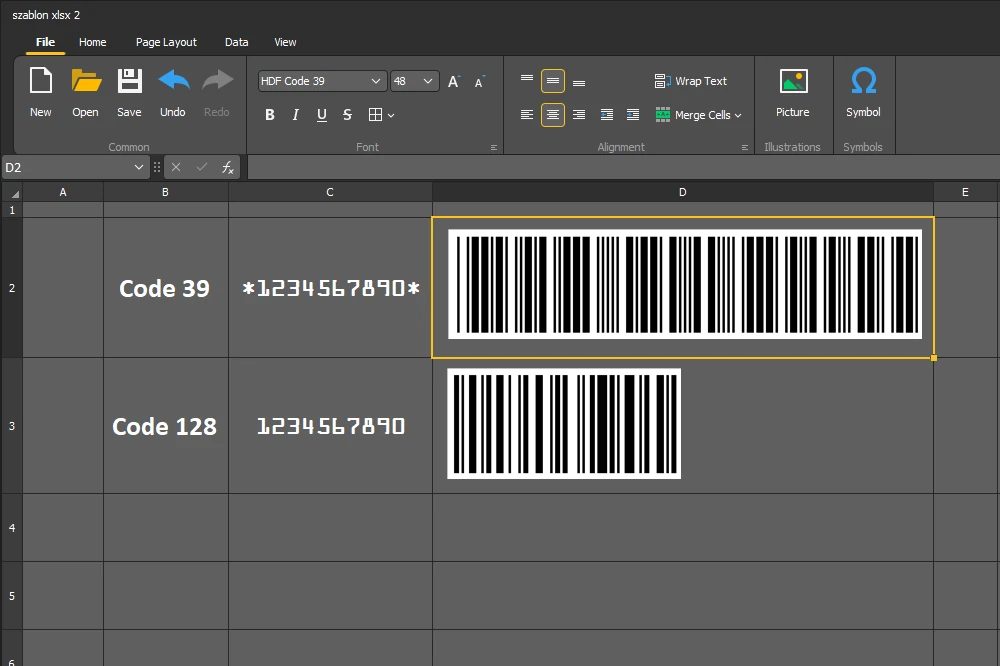Align text to the right

579,115
